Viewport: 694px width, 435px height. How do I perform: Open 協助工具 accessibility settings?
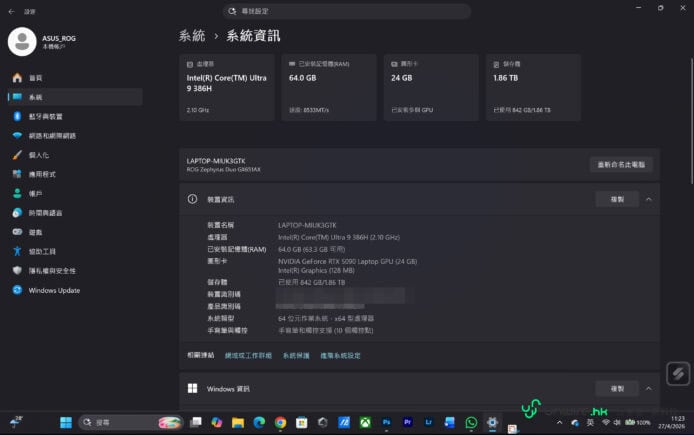75,251
